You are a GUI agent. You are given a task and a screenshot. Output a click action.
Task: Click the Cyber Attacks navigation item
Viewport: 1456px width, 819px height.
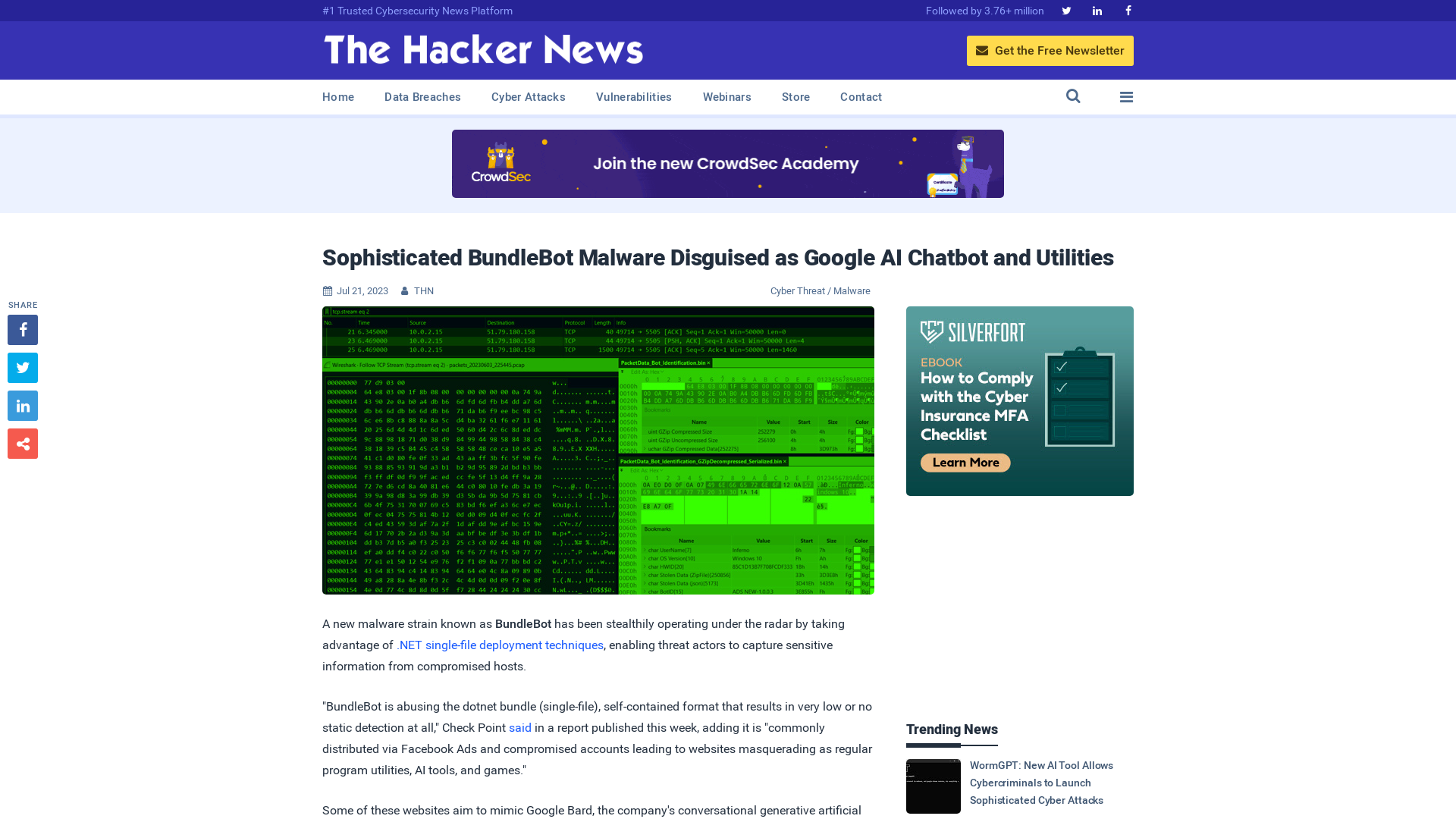point(528,97)
